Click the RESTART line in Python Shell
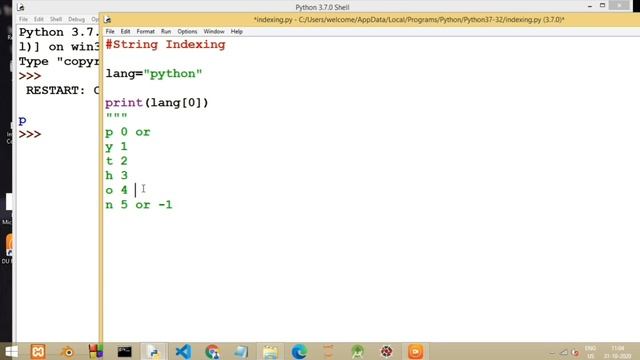This screenshot has height=360, width=640. [x=62, y=90]
